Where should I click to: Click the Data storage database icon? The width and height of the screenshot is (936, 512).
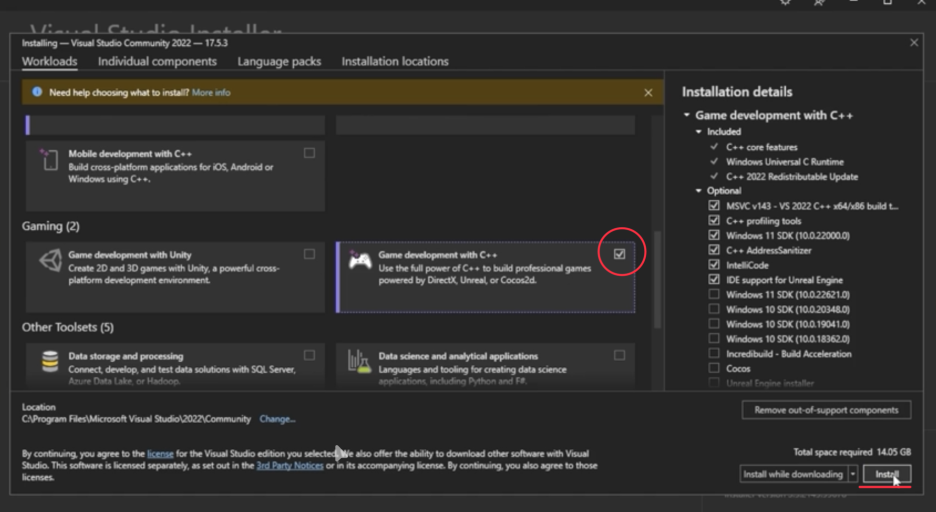pyautogui.click(x=50, y=362)
